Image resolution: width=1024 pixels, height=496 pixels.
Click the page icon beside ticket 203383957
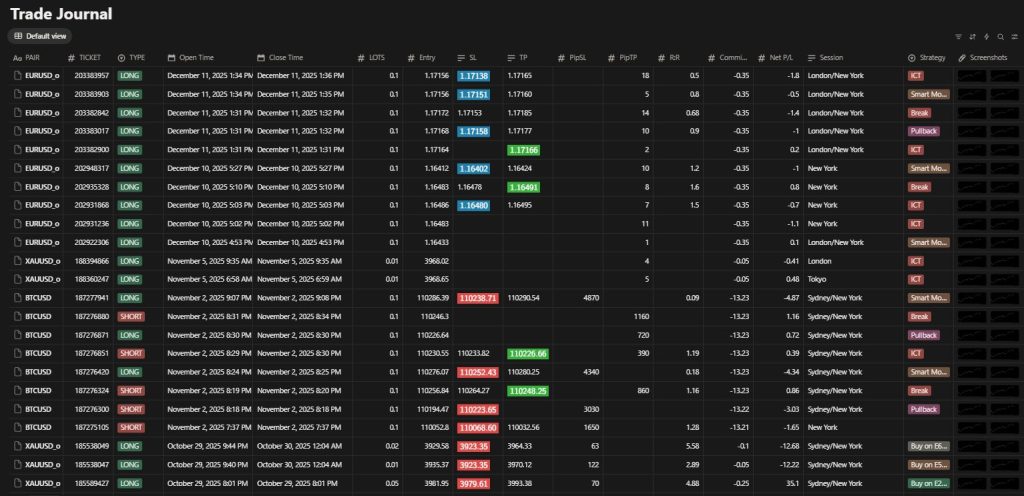pyautogui.click(x=17, y=76)
